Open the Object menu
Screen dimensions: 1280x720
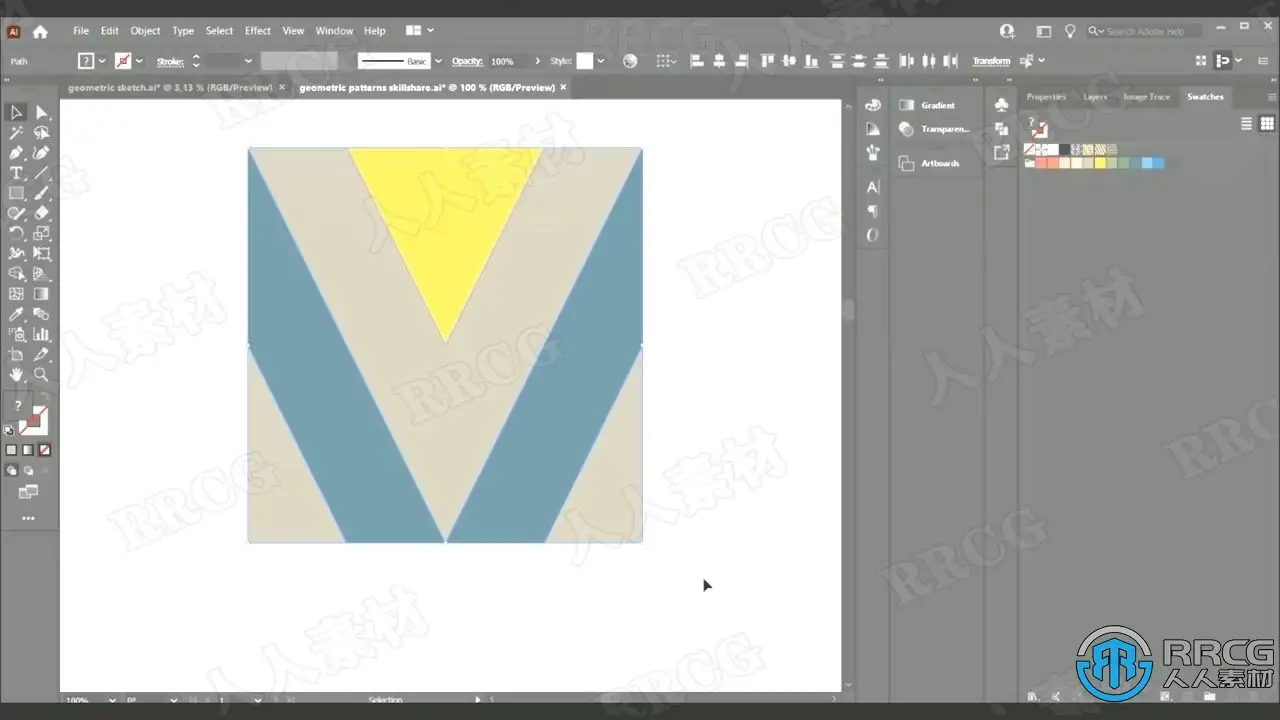[x=145, y=31]
